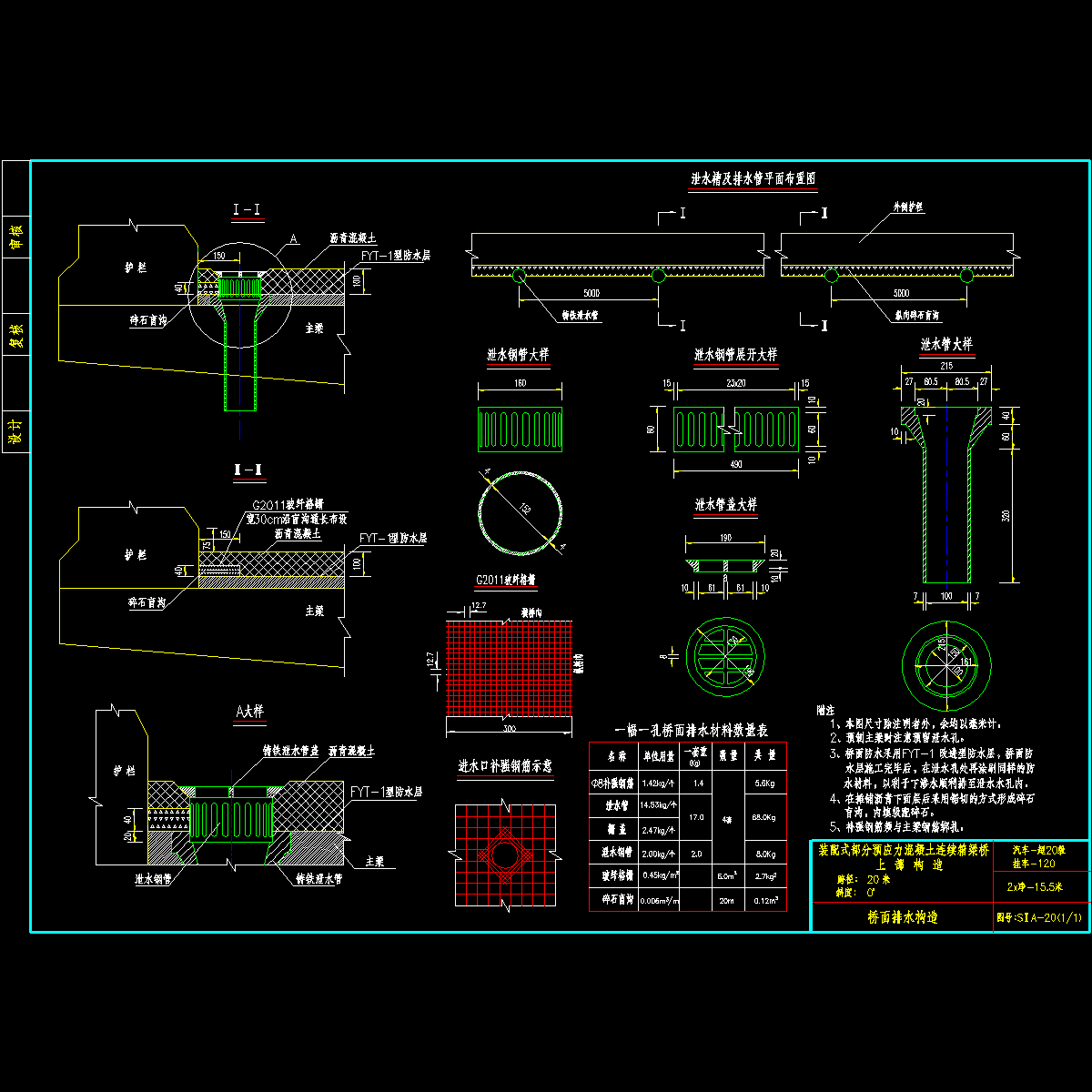Select the '190' cover width dimension
Image resolution: width=1092 pixels, height=1092 pixels.
pyautogui.click(x=725, y=538)
